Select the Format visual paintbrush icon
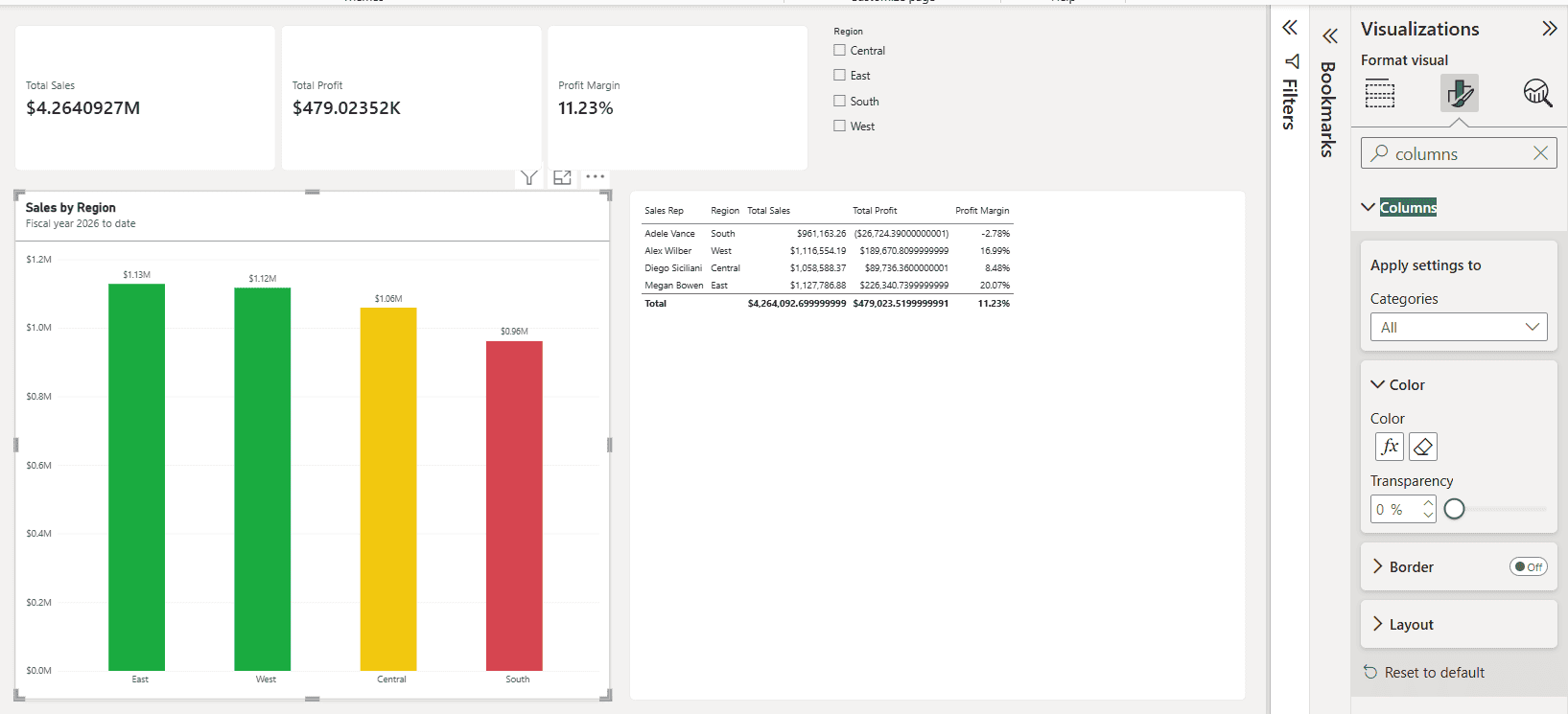The width and height of the screenshot is (1568, 714). (1459, 93)
